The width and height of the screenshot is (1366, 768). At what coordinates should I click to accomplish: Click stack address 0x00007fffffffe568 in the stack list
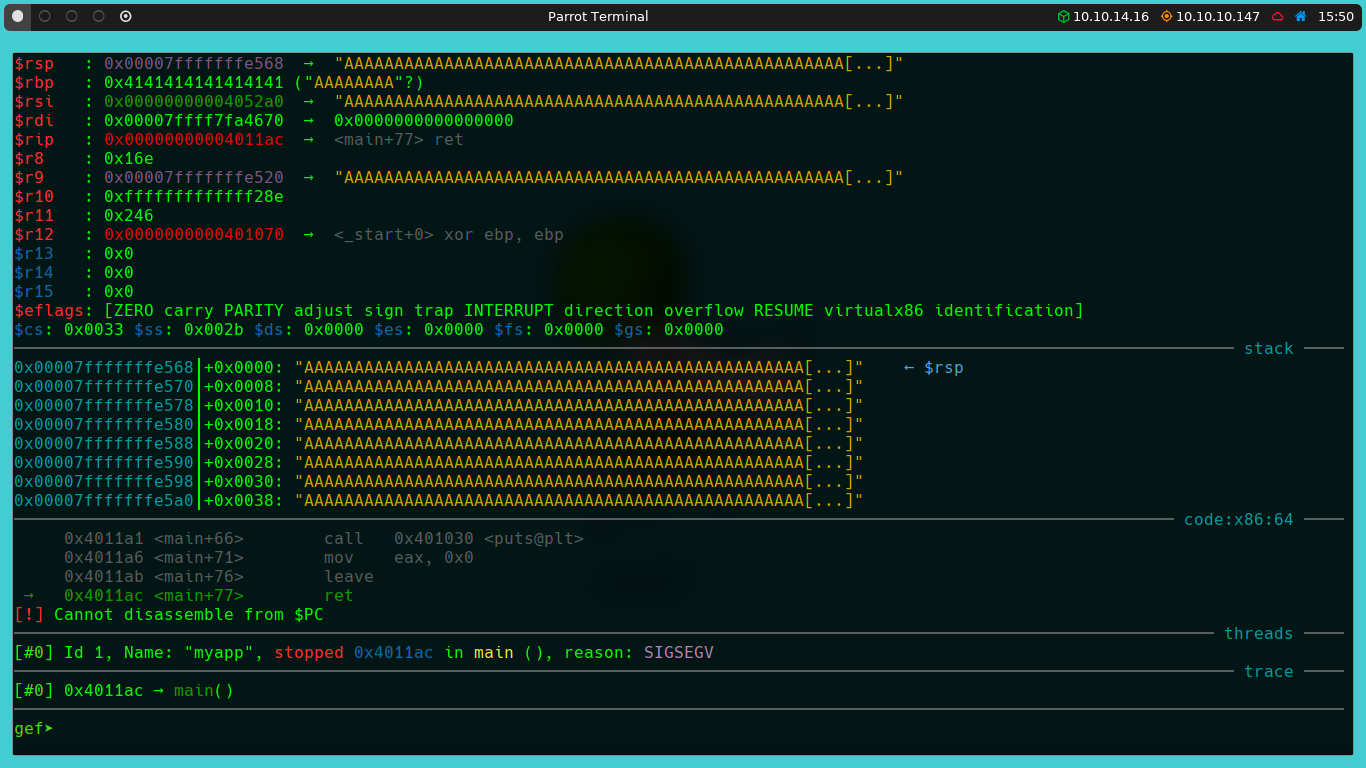[104, 368]
